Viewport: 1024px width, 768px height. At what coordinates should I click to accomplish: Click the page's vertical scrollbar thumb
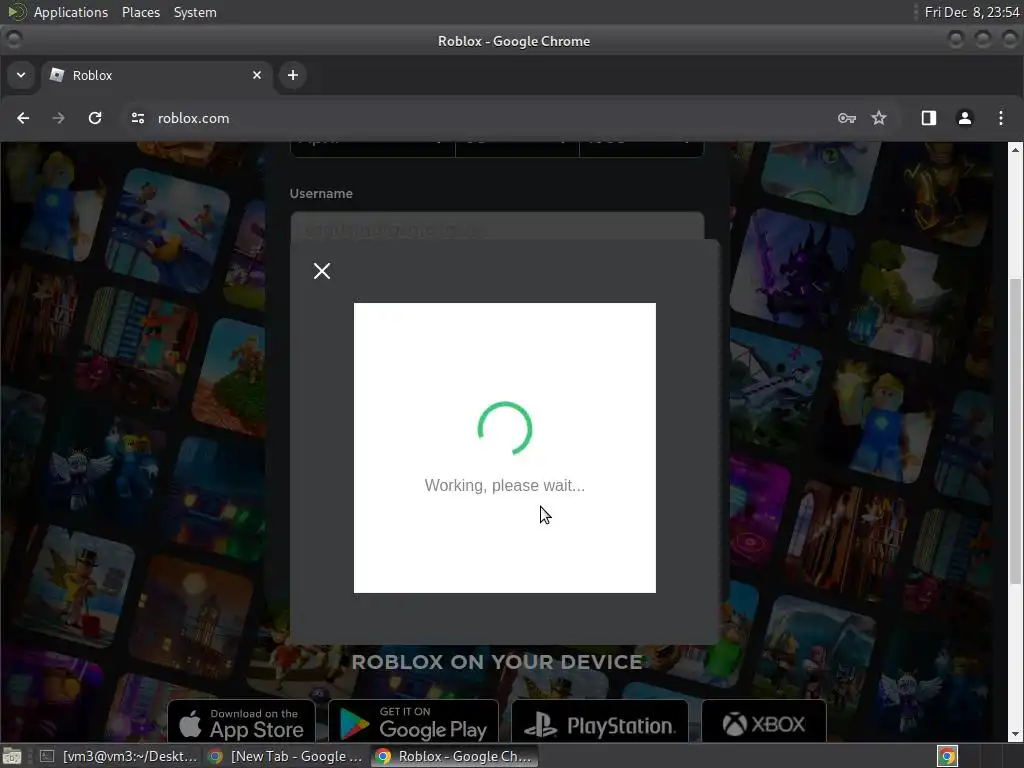(x=1015, y=431)
